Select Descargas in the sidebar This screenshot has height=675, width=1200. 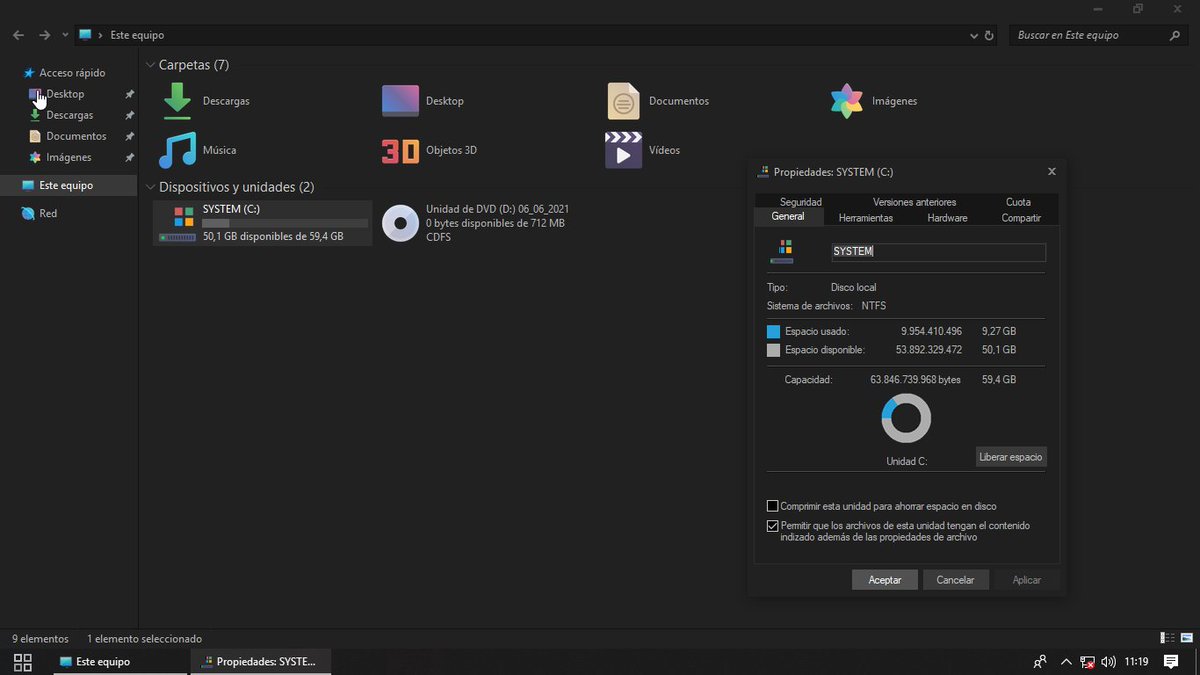pyautogui.click(x=69, y=115)
